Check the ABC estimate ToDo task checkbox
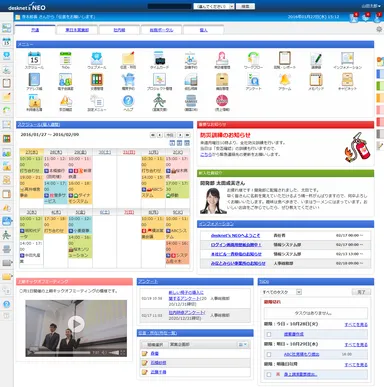The width and height of the screenshot is (384, 387). [x=269, y=354]
